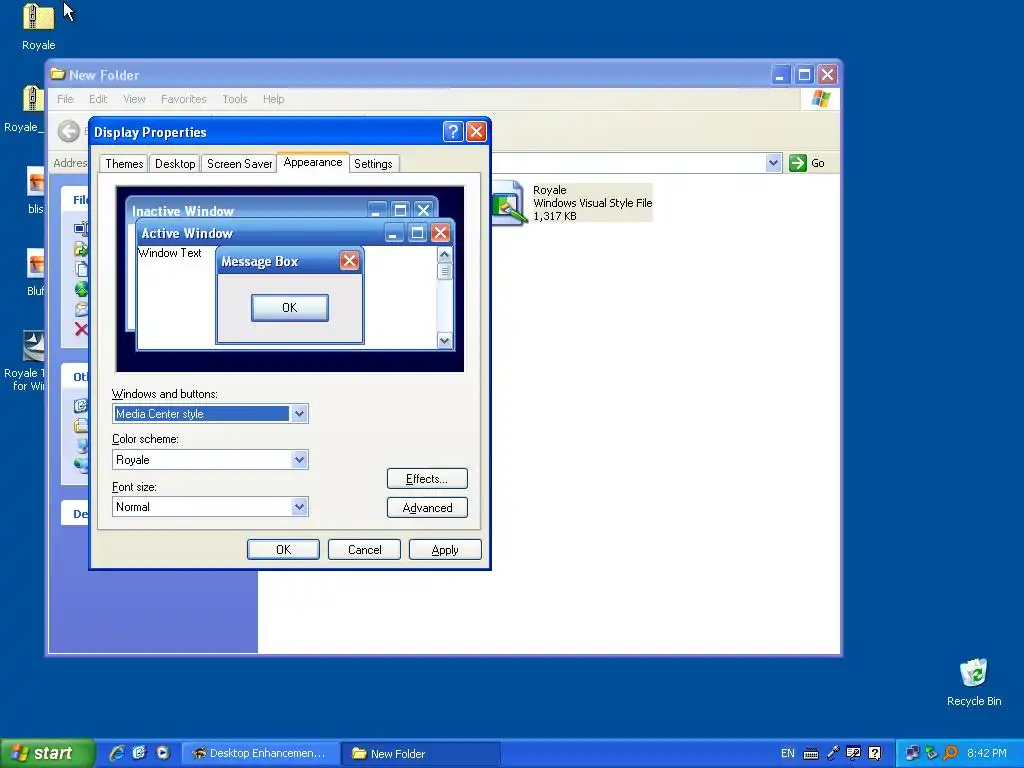Click the EN language indicator
Screen dimensions: 1024x768
pos(788,753)
